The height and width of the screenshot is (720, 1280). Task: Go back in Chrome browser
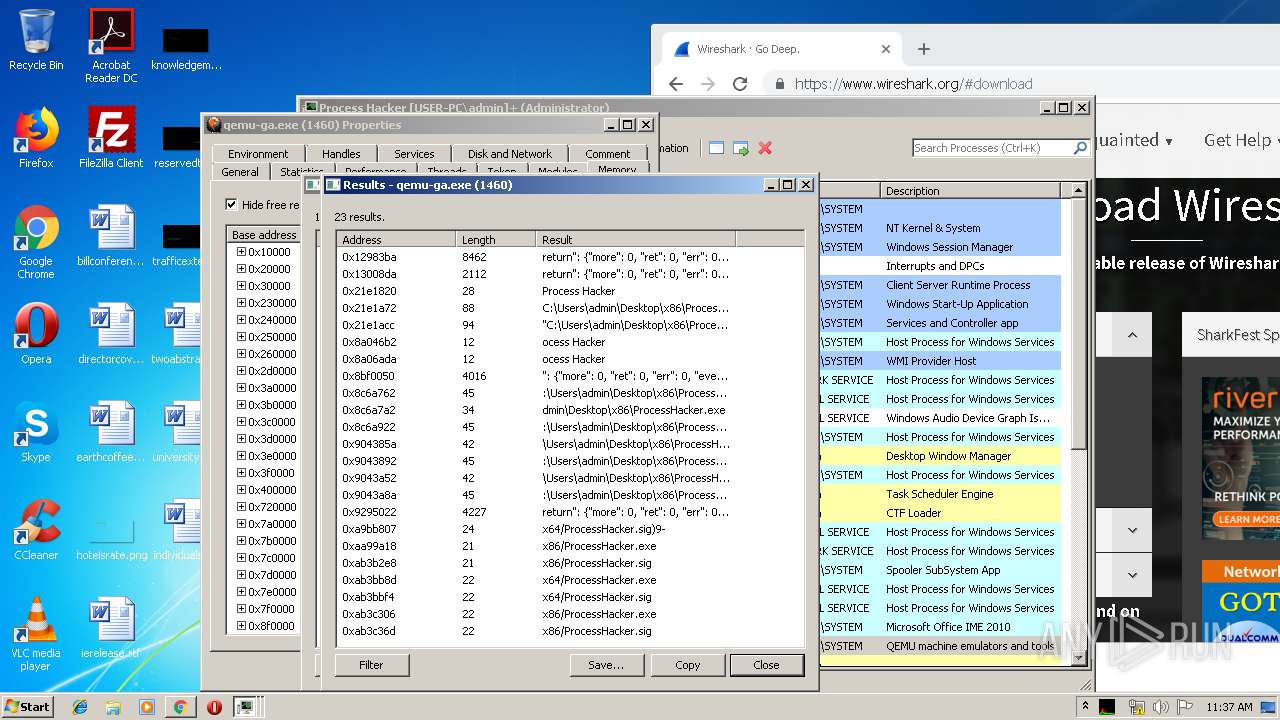tap(675, 84)
